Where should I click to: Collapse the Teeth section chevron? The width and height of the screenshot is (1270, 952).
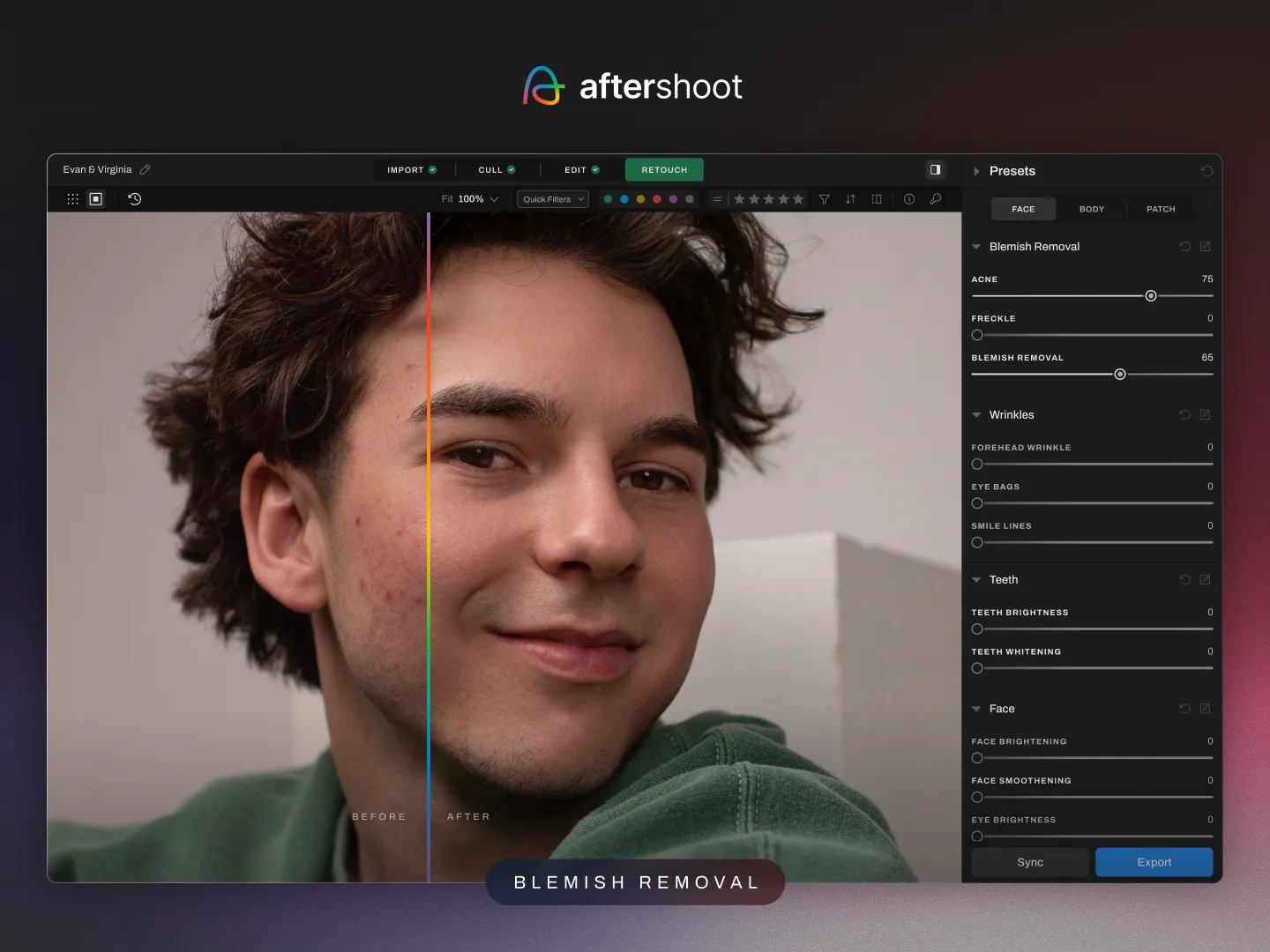tap(976, 579)
